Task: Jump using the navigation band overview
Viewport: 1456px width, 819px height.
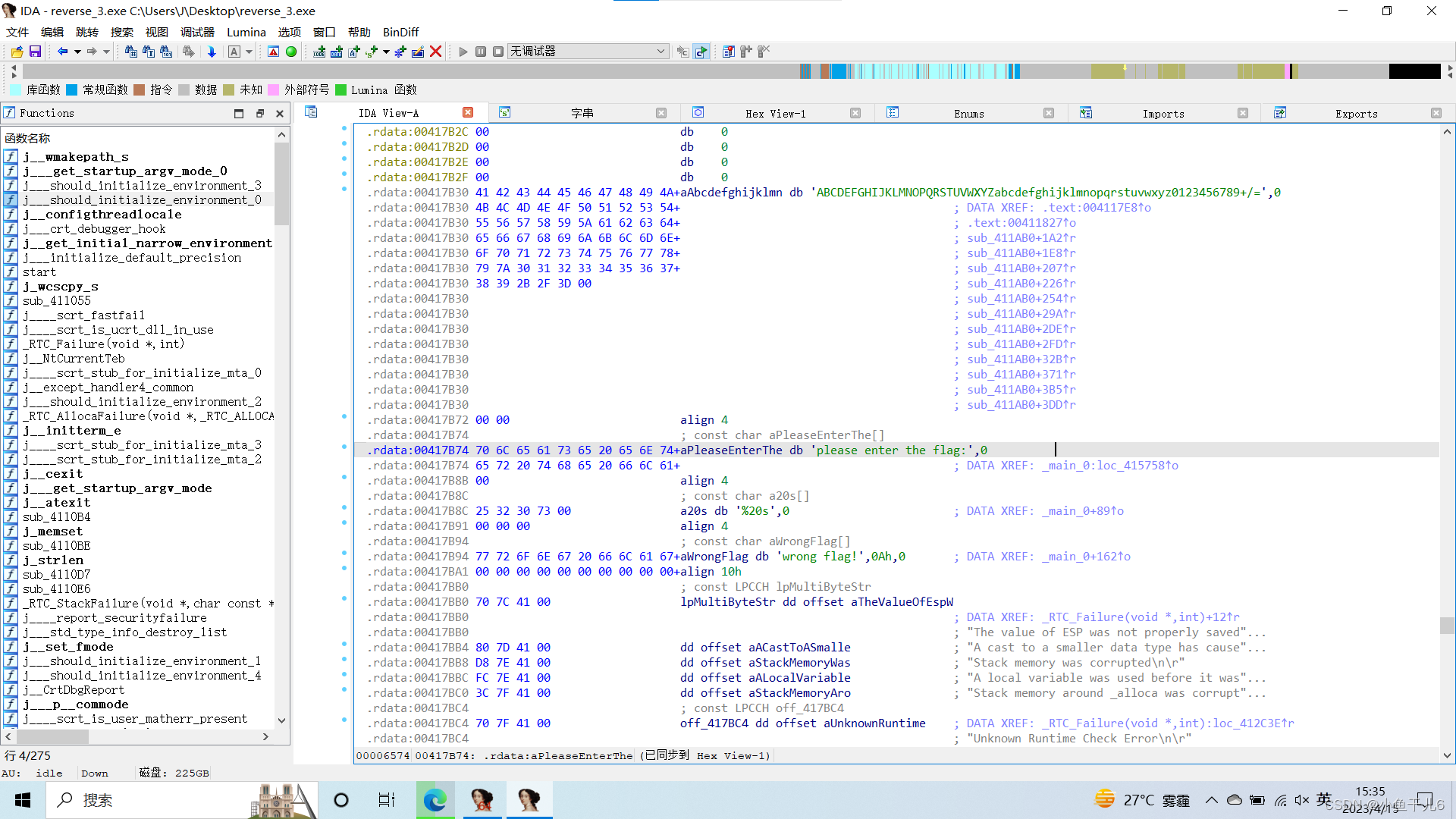Action: [1062, 71]
